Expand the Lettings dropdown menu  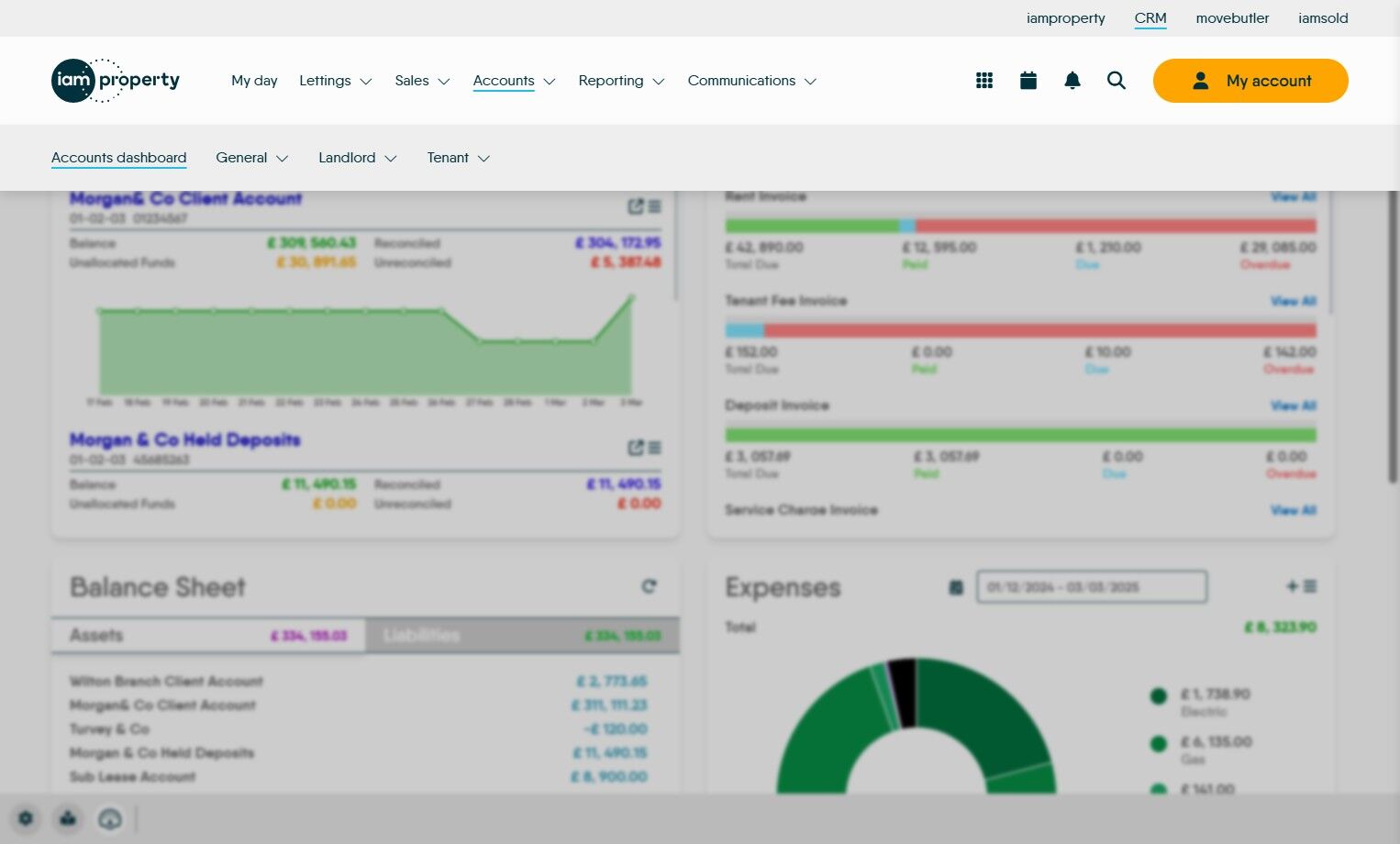tap(336, 81)
